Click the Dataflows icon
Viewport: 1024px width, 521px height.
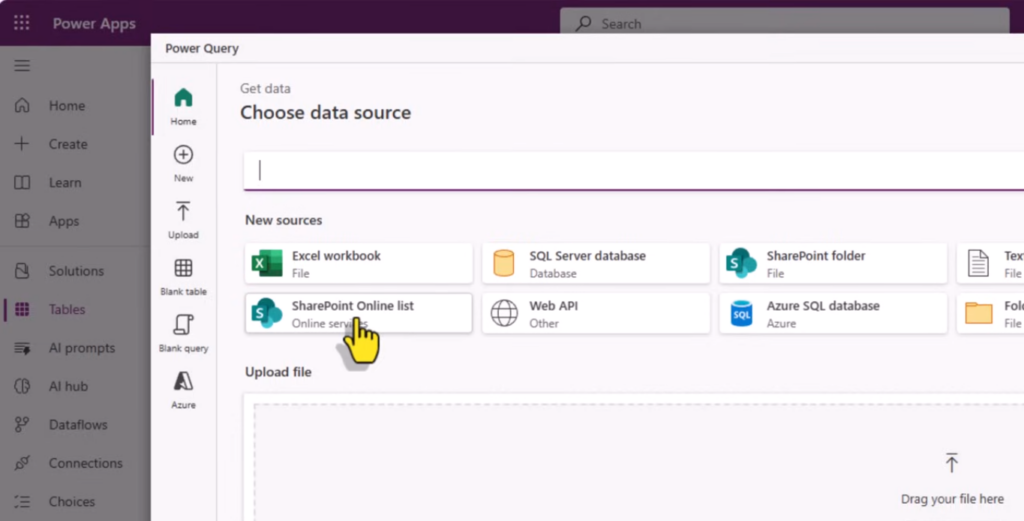22,424
